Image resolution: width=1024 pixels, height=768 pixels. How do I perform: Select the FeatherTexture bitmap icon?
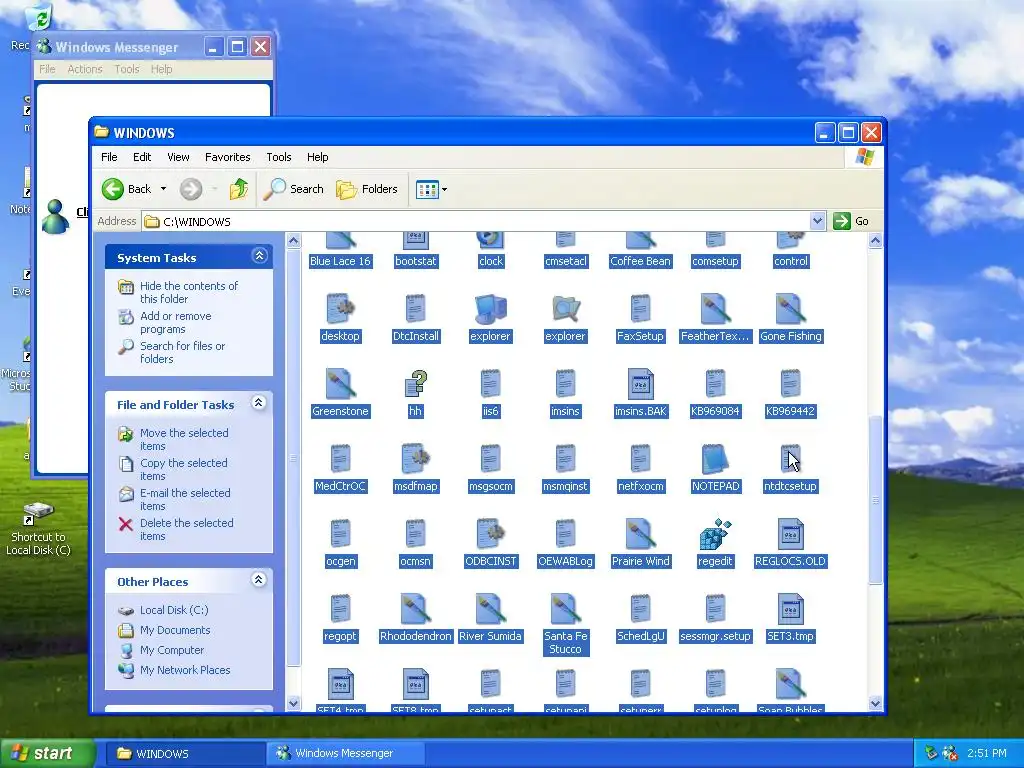pyautogui.click(x=715, y=309)
